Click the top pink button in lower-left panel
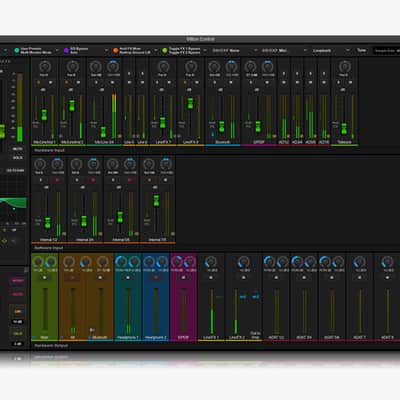The image size is (400, 400). (x=17, y=281)
